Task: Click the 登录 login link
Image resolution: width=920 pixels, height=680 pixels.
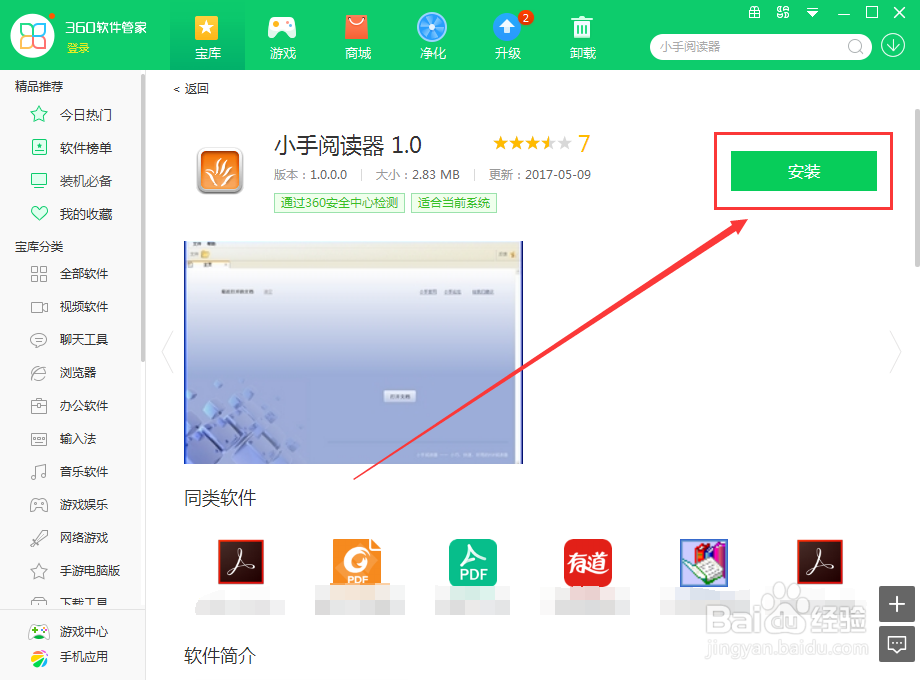Action: pos(78,48)
